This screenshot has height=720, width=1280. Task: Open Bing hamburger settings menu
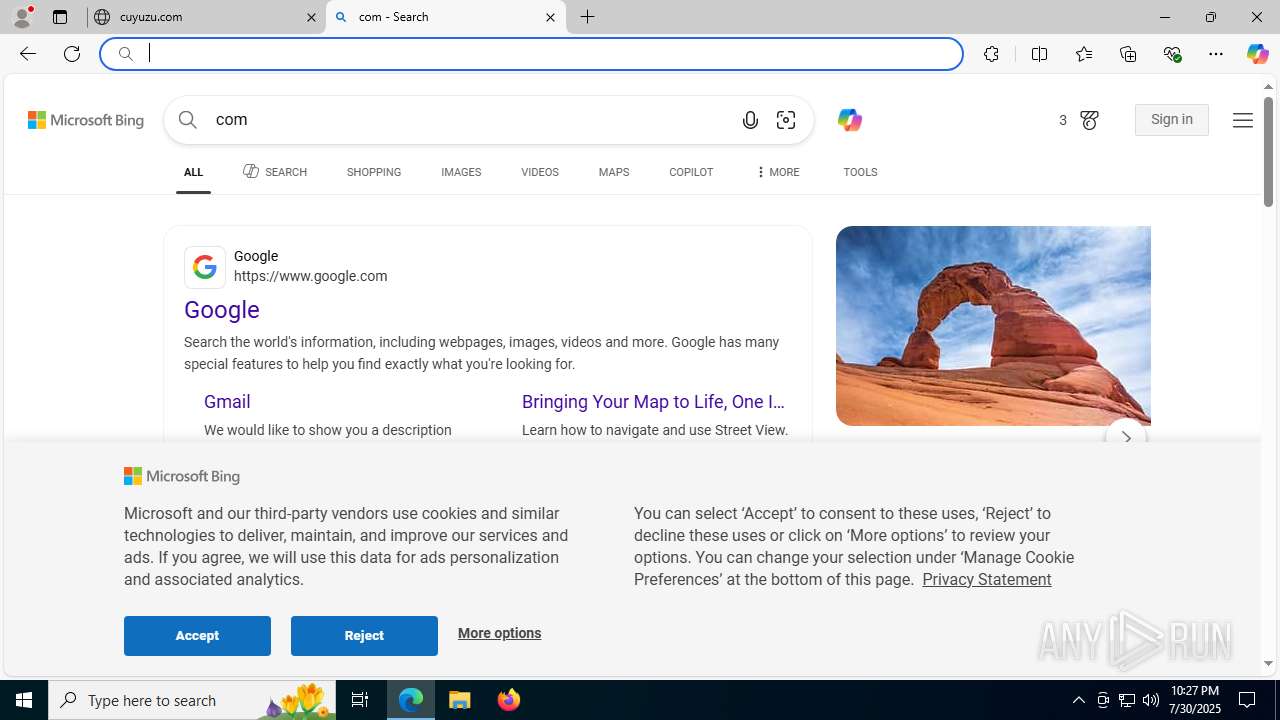(1242, 120)
